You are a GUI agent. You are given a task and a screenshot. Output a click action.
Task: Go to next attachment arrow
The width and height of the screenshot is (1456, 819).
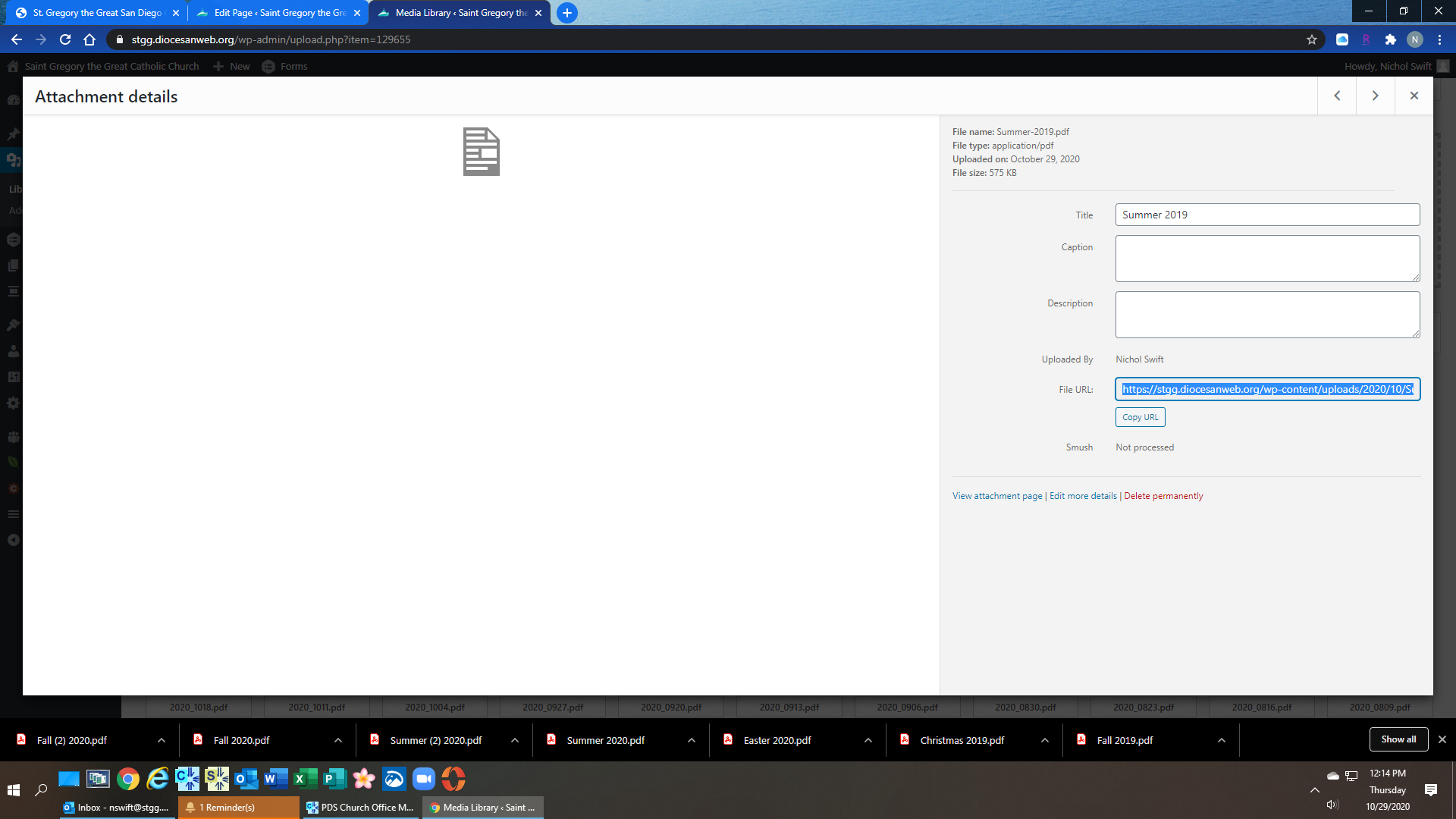point(1375,96)
